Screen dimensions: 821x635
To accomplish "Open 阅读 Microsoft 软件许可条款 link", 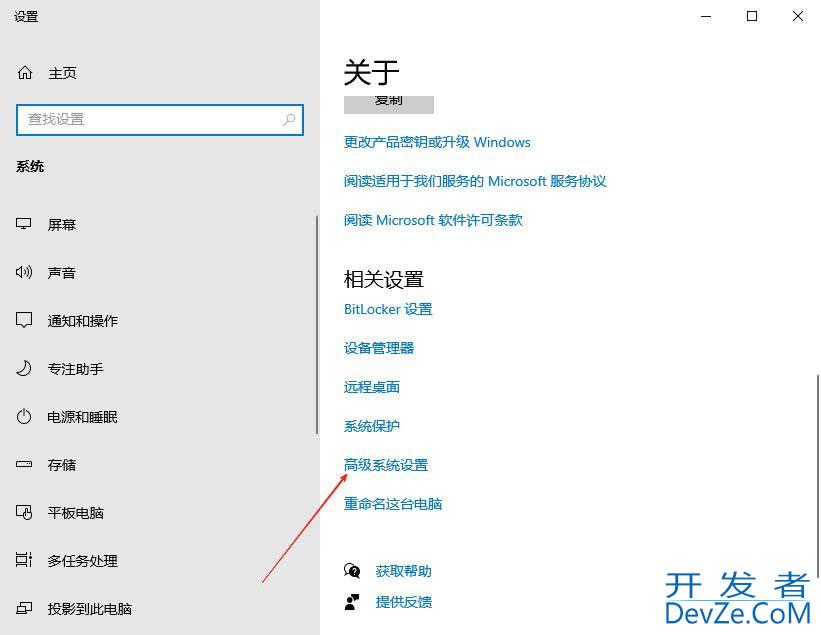I will (x=433, y=220).
